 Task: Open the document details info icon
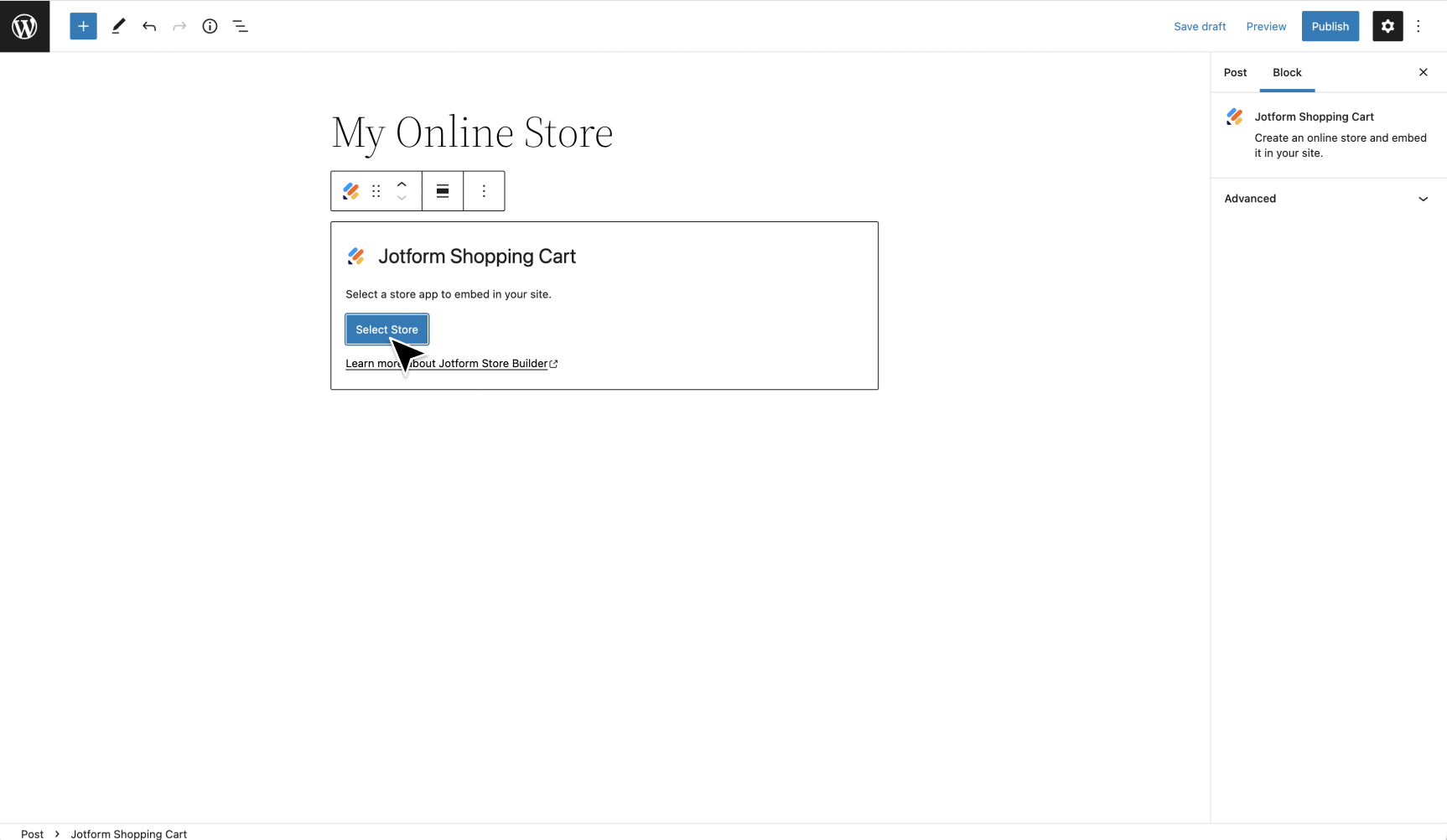[210, 26]
